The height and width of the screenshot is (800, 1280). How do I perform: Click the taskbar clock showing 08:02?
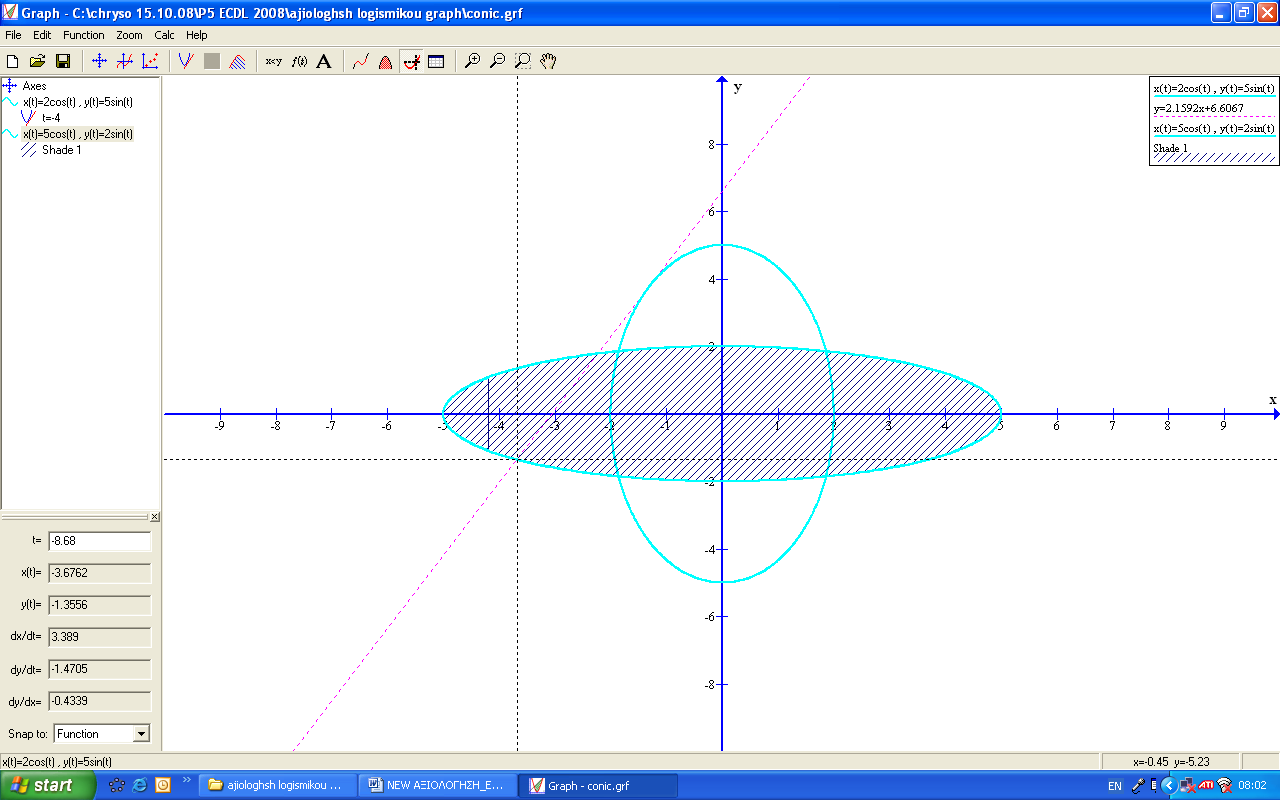point(1252,786)
